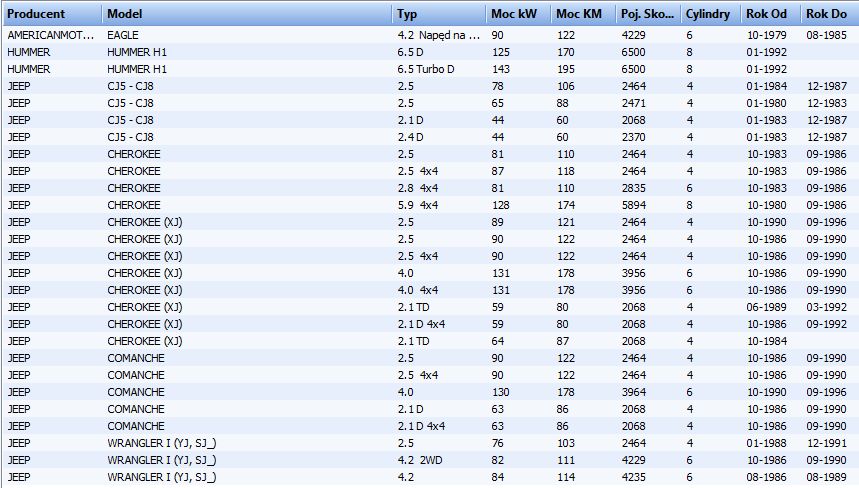
Task: Click the 103 KM power cell
Action: [x=566, y=443]
